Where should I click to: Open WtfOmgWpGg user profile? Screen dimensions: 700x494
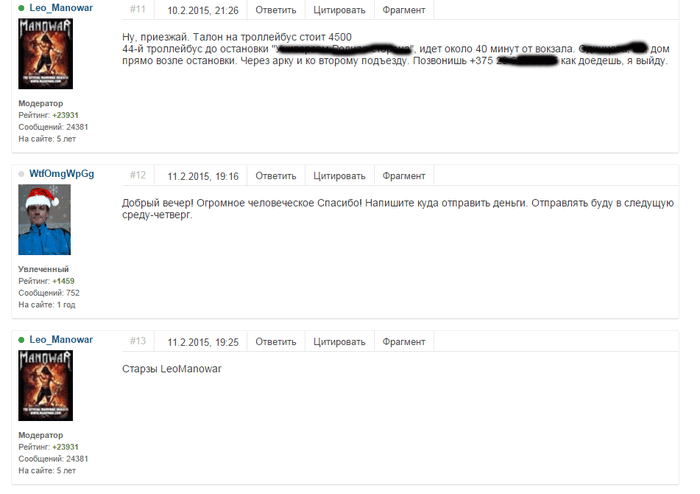coord(62,174)
